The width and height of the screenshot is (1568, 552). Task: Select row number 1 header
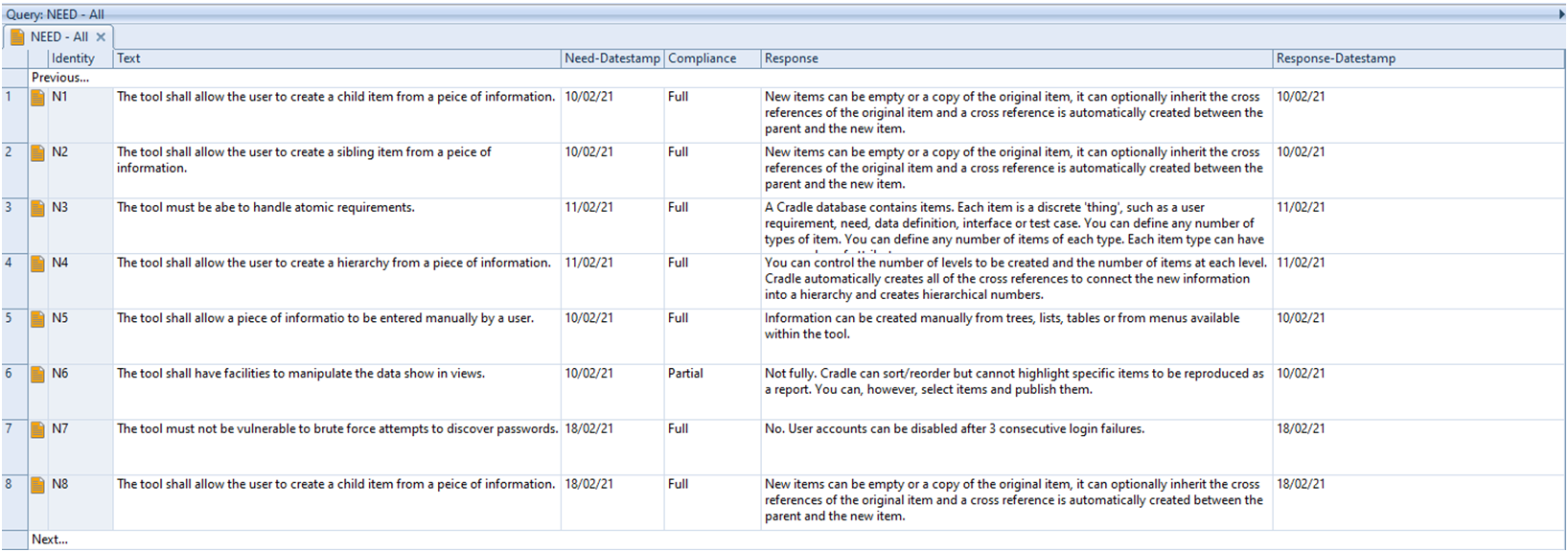pos(14,115)
